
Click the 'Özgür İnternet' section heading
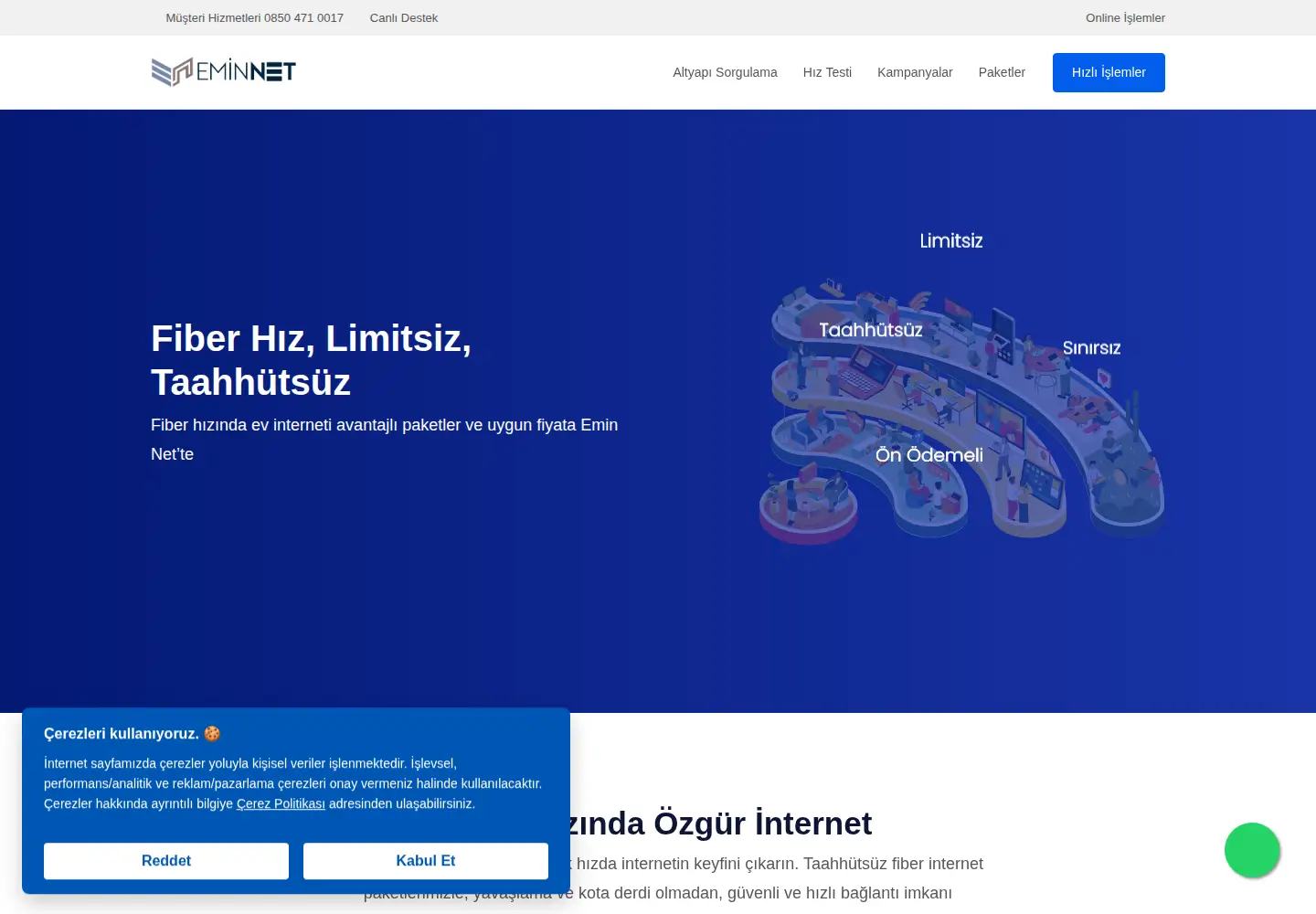pyautogui.click(x=718, y=824)
